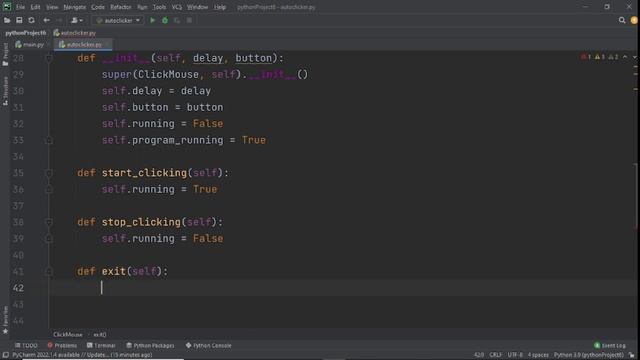Image resolution: width=640 pixels, height=360 pixels.
Task: Navigate back with the left arrow
Action: (47, 20)
